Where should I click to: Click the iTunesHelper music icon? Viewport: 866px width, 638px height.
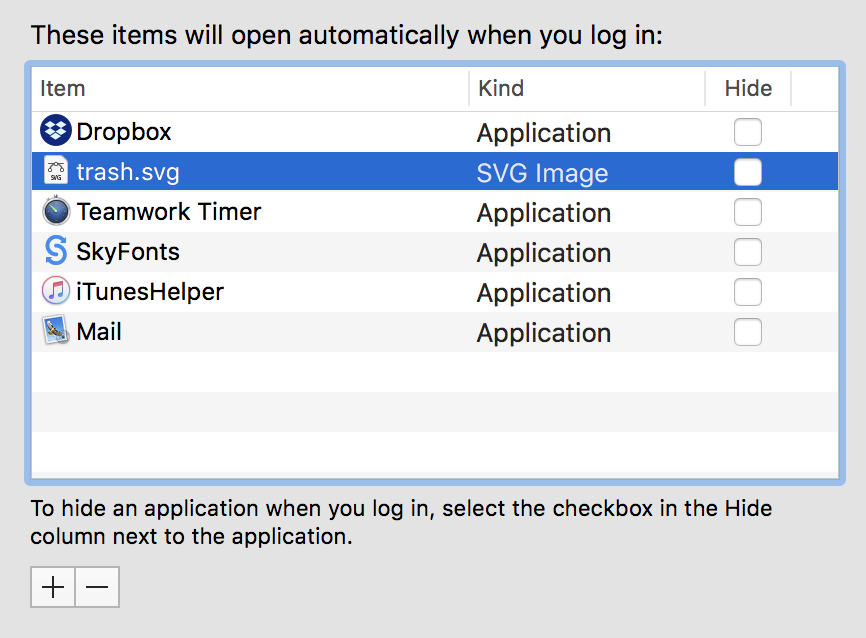[x=56, y=291]
